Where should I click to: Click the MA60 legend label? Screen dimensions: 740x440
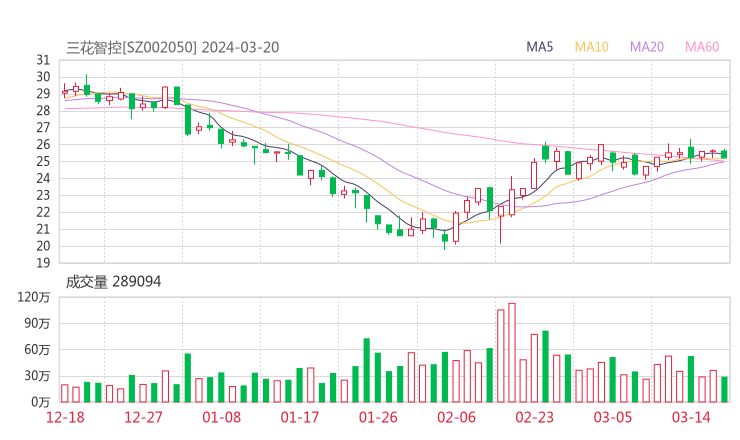click(702, 47)
